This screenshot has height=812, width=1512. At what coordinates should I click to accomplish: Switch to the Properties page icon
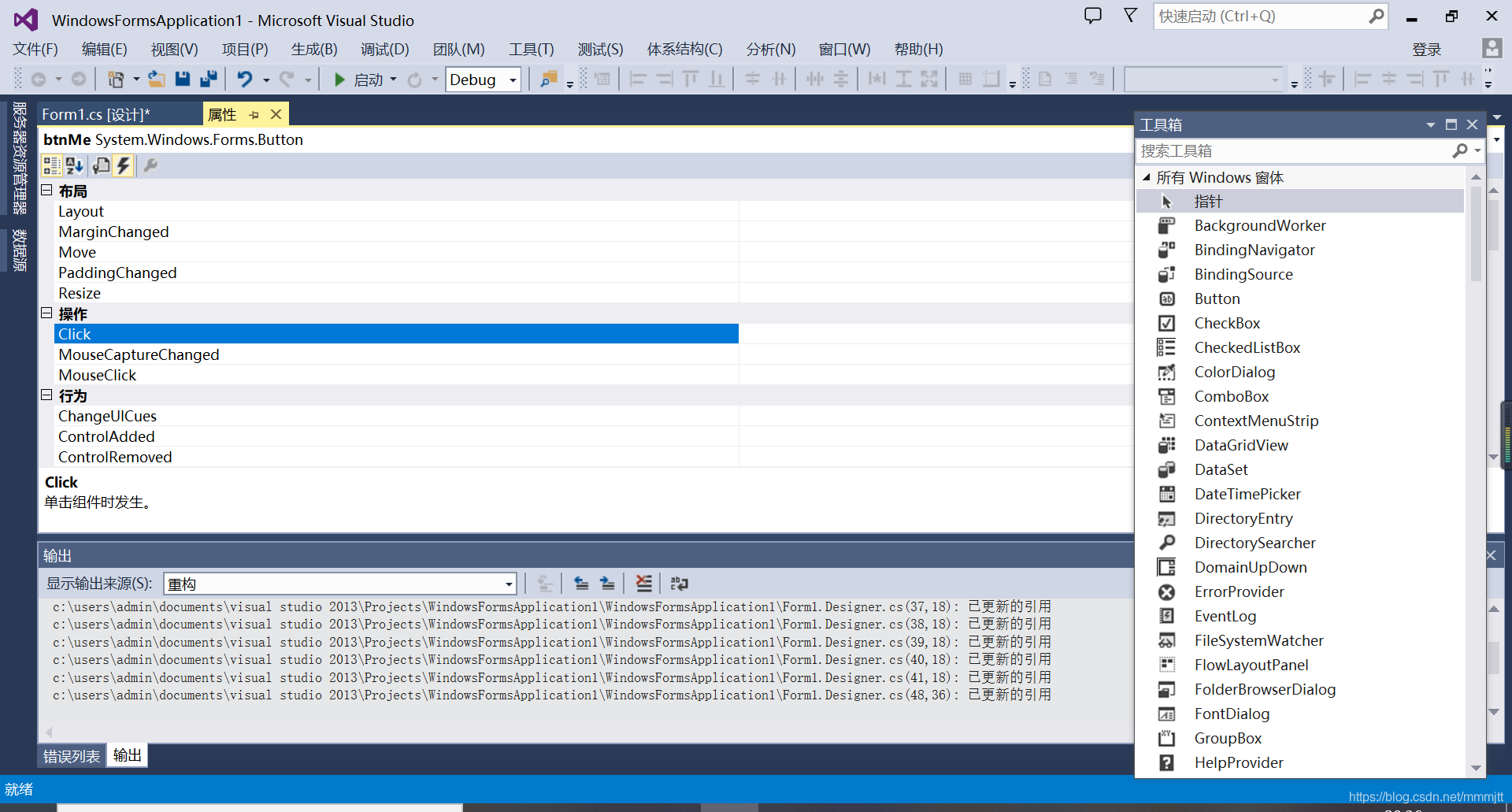click(101, 165)
